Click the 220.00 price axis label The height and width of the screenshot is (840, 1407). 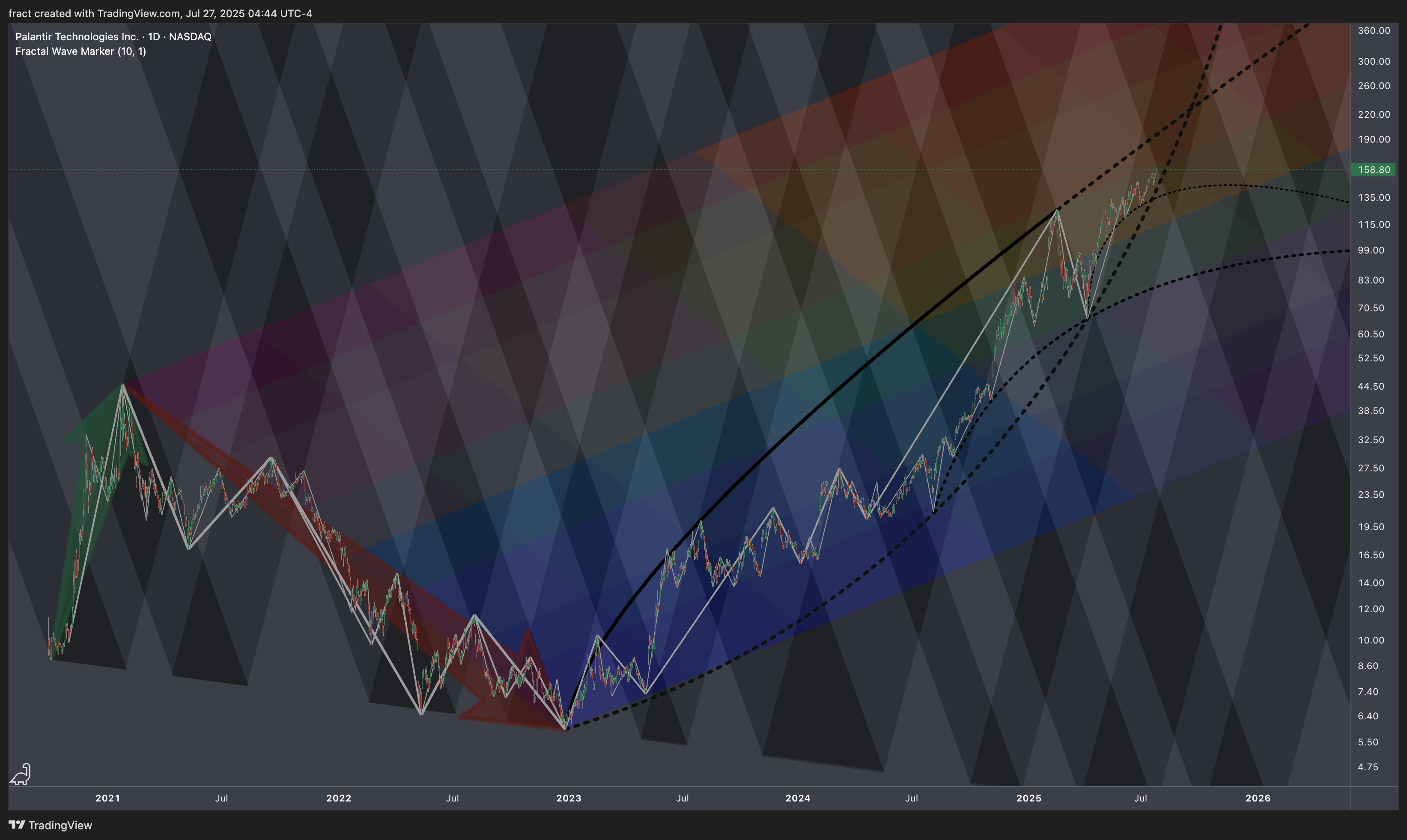(x=1374, y=114)
